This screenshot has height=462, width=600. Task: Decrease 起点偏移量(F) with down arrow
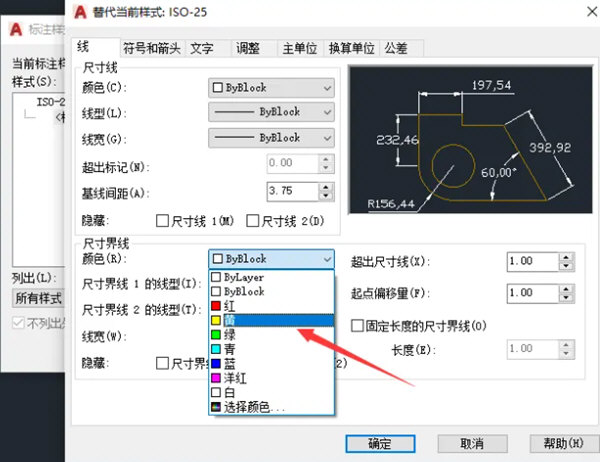tap(567, 299)
